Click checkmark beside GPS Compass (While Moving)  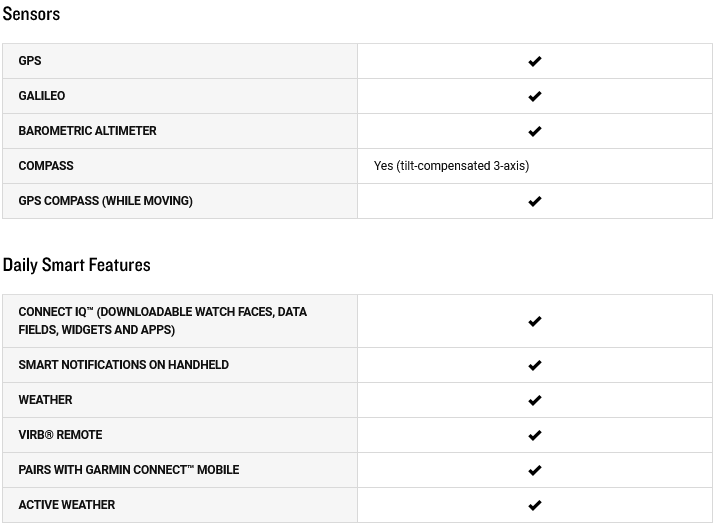[x=535, y=201]
